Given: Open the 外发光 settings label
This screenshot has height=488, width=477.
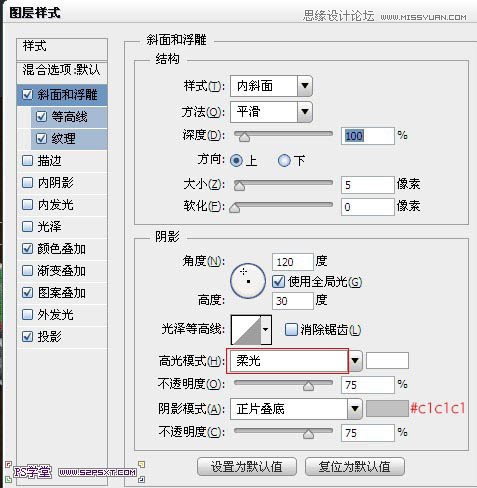Looking at the screenshot, I should tap(55, 315).
